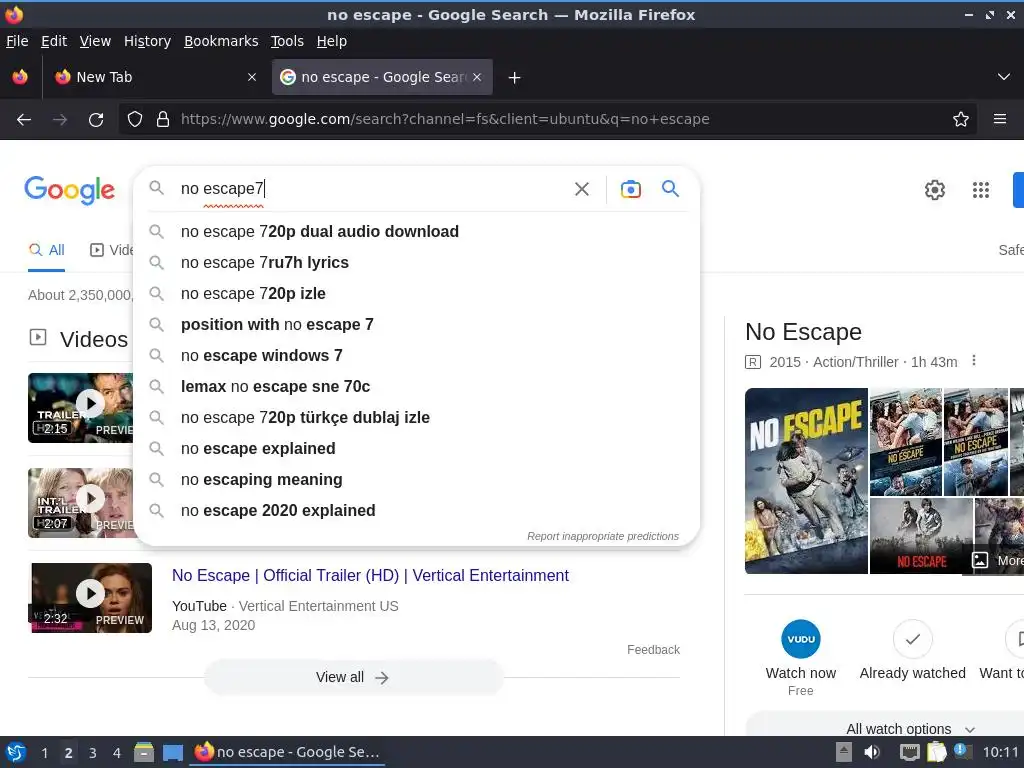Open the Bookmarks menu
The height and width of the screenshot is (768, 1024).
221,41
